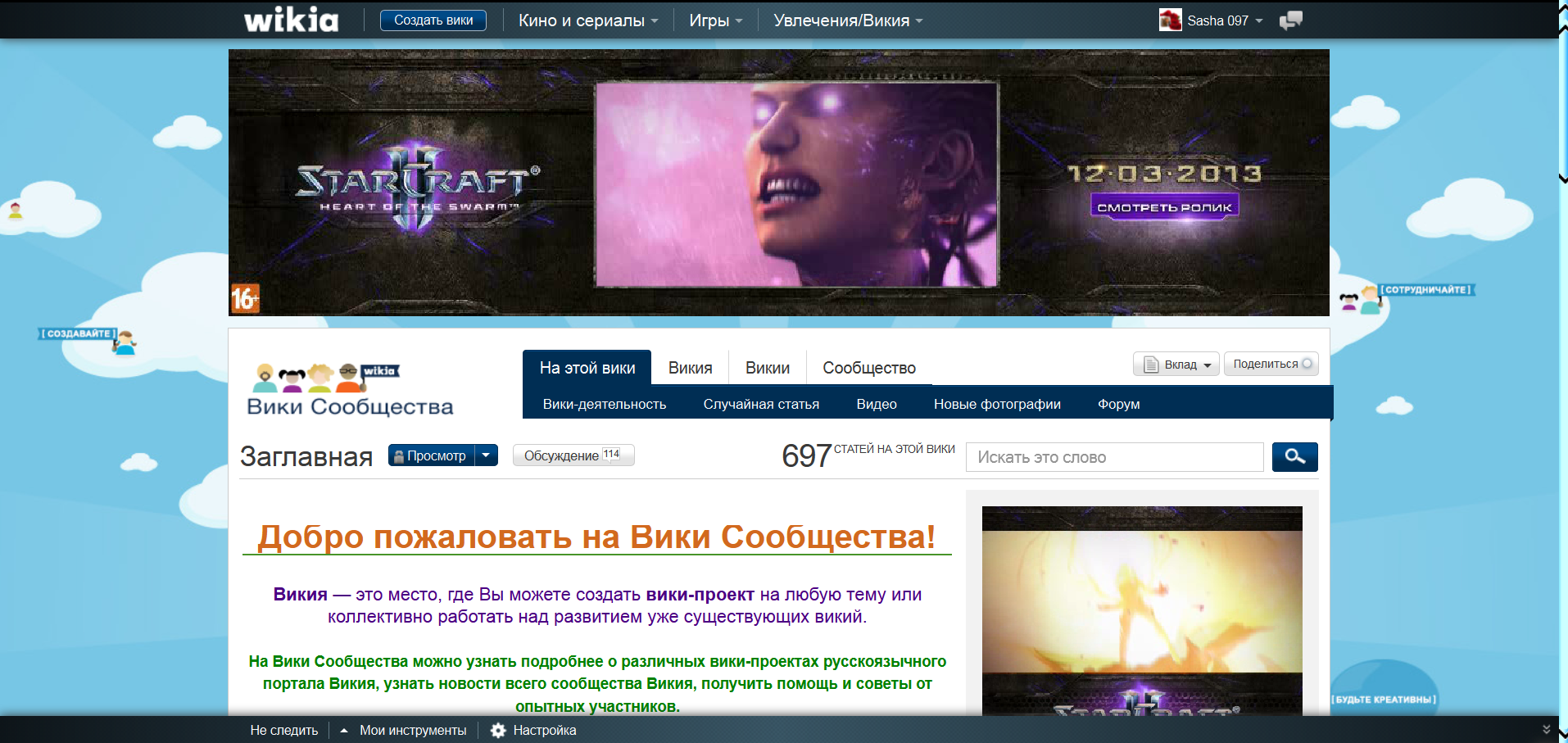1568x743 pixels.
Task: Click the bold Викия link in intro
Action: pyautogui.click(x=300, y=595)
